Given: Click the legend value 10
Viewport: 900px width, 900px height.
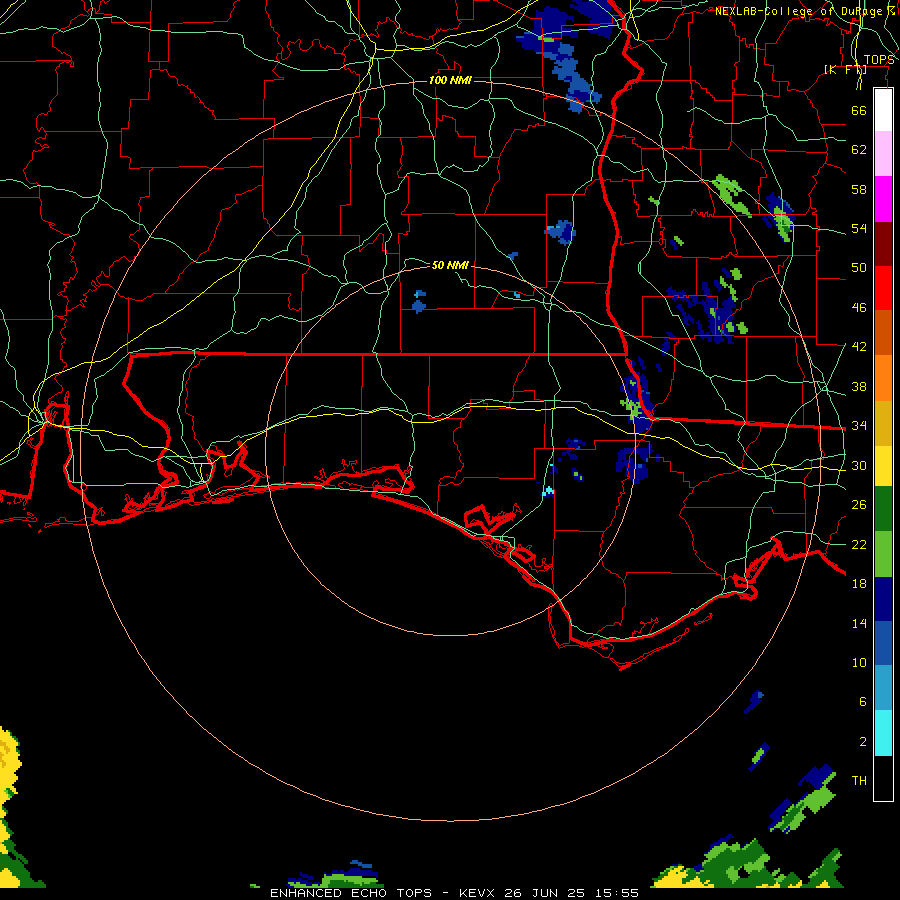Looking at the screenshot, I should 859,663.
